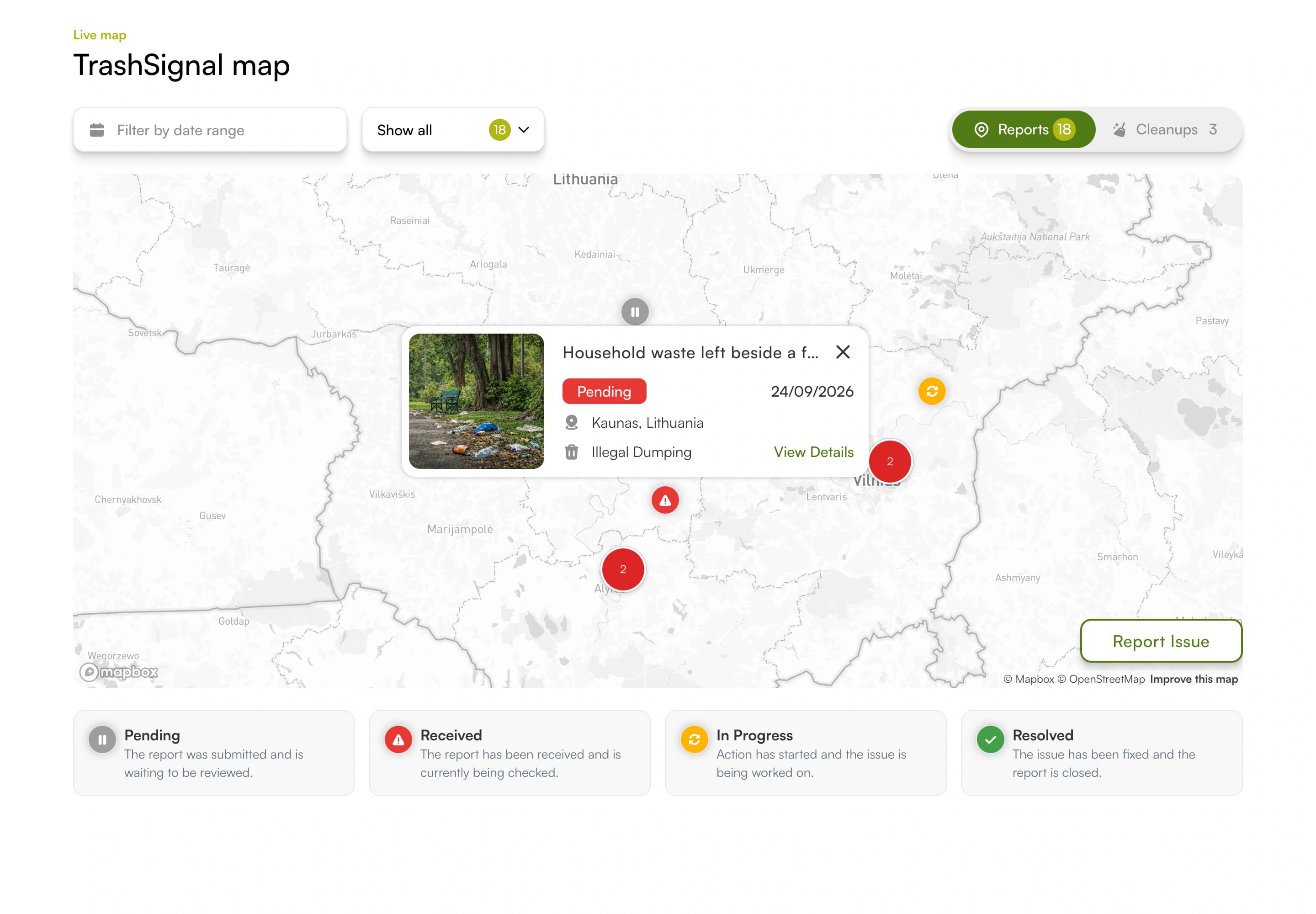
Task: Open the Show all status dropdown
Action: [x=452, y=130]
